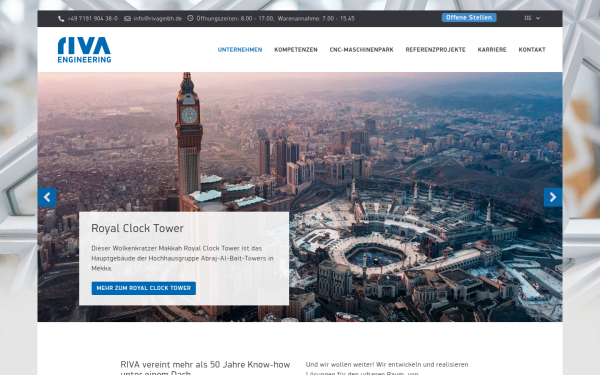Click the clock opening-hours icon
600x375 pixels.
tap(190, 18)
